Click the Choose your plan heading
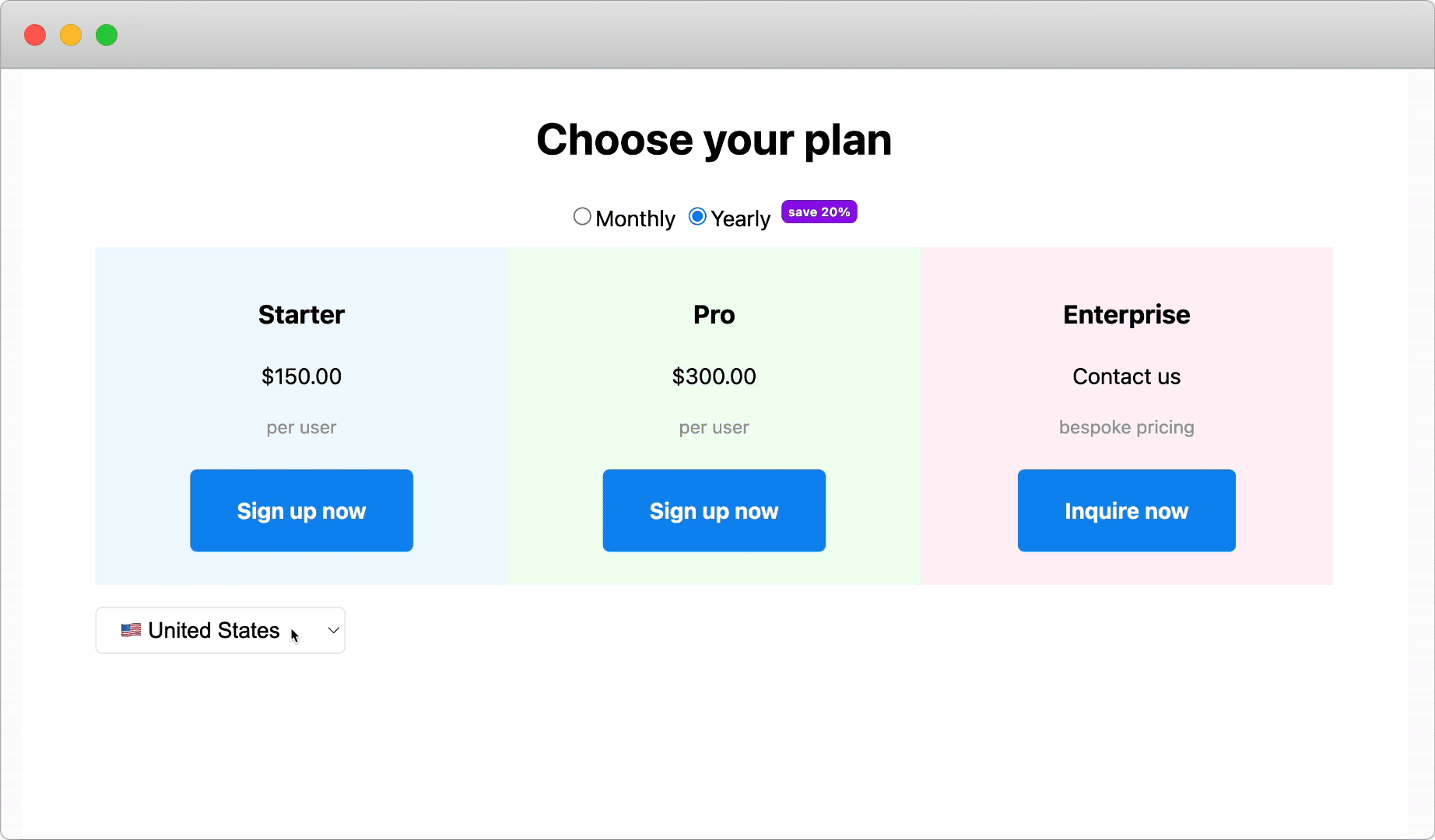Screen dimensions: 1435x840 click(x=714, y=140)
